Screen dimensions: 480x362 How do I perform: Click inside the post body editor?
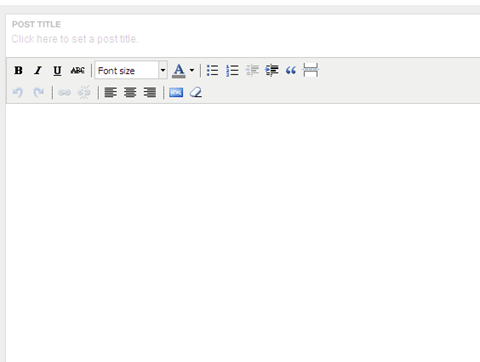pos(243,233)
